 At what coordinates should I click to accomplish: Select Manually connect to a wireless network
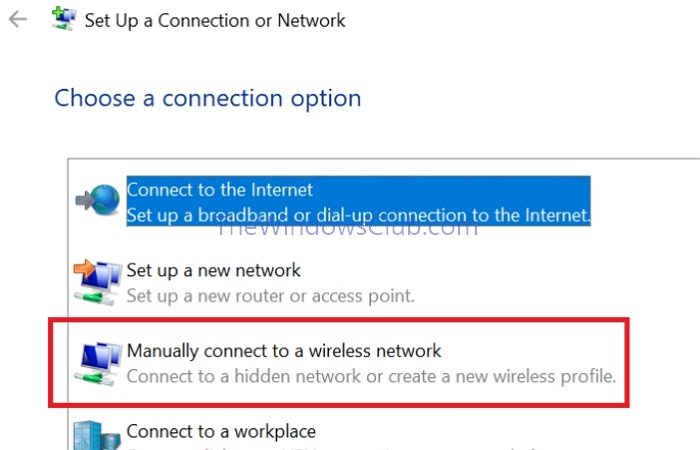pos(284,351)
